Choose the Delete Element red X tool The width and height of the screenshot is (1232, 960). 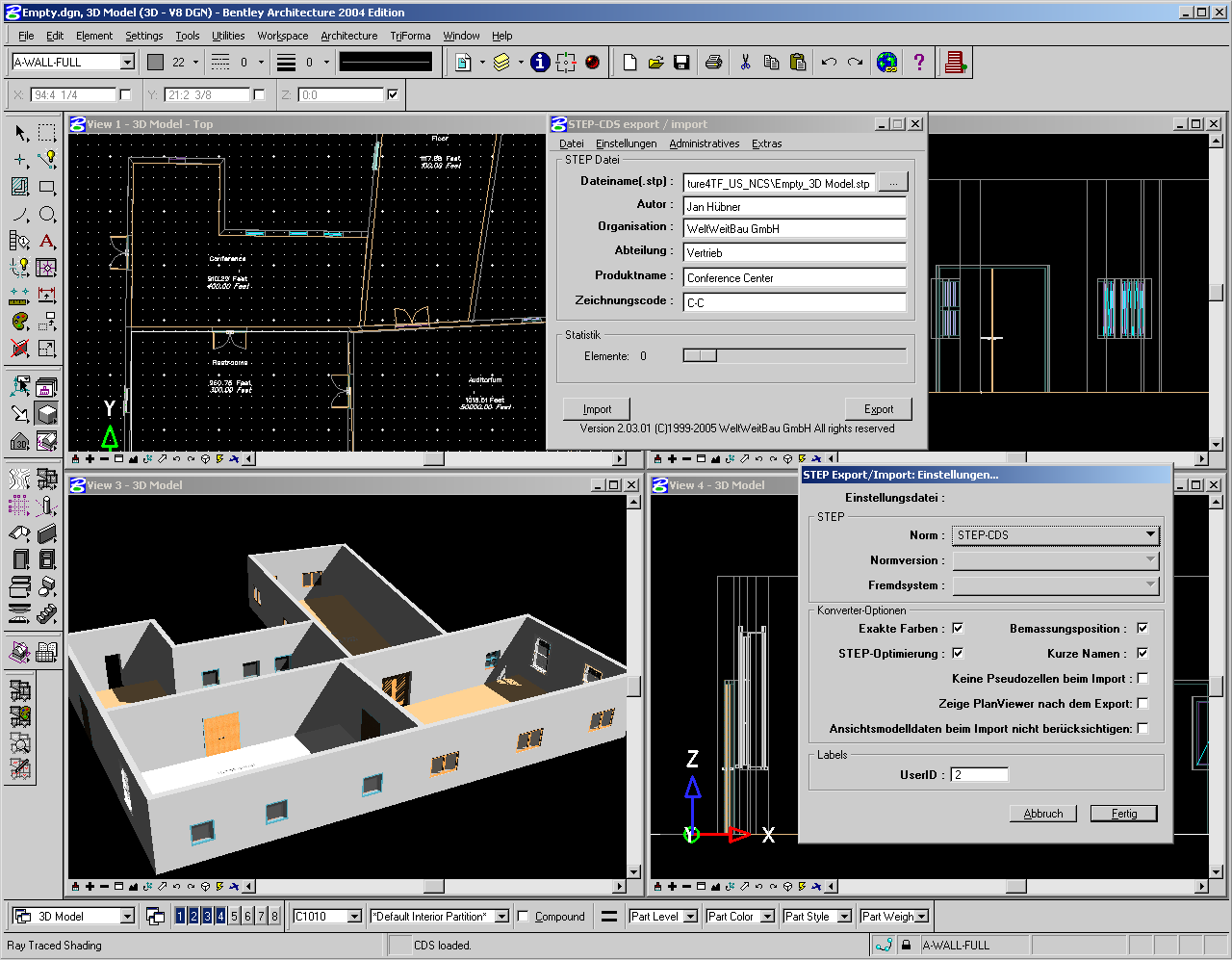(x=20, y=349)
